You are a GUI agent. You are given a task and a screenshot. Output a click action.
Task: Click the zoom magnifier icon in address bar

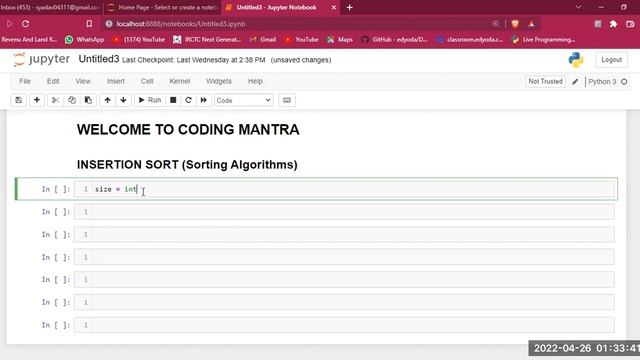(x=496, y=24)
